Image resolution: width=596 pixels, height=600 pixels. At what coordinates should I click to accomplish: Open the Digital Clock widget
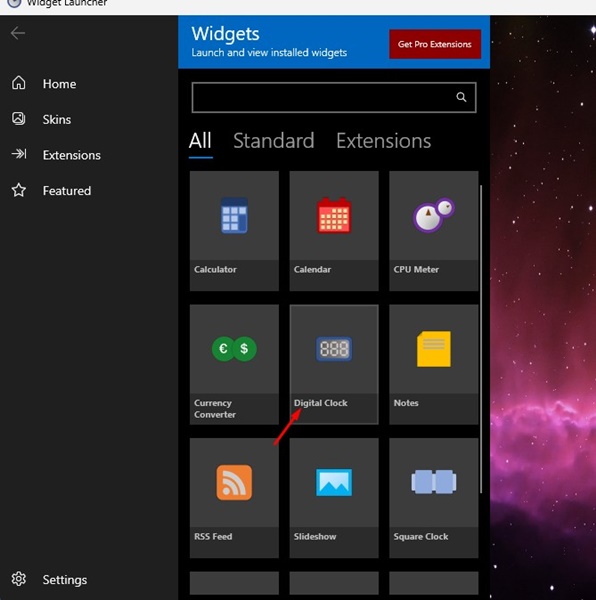pyautogui.click(x=334, y=364)
